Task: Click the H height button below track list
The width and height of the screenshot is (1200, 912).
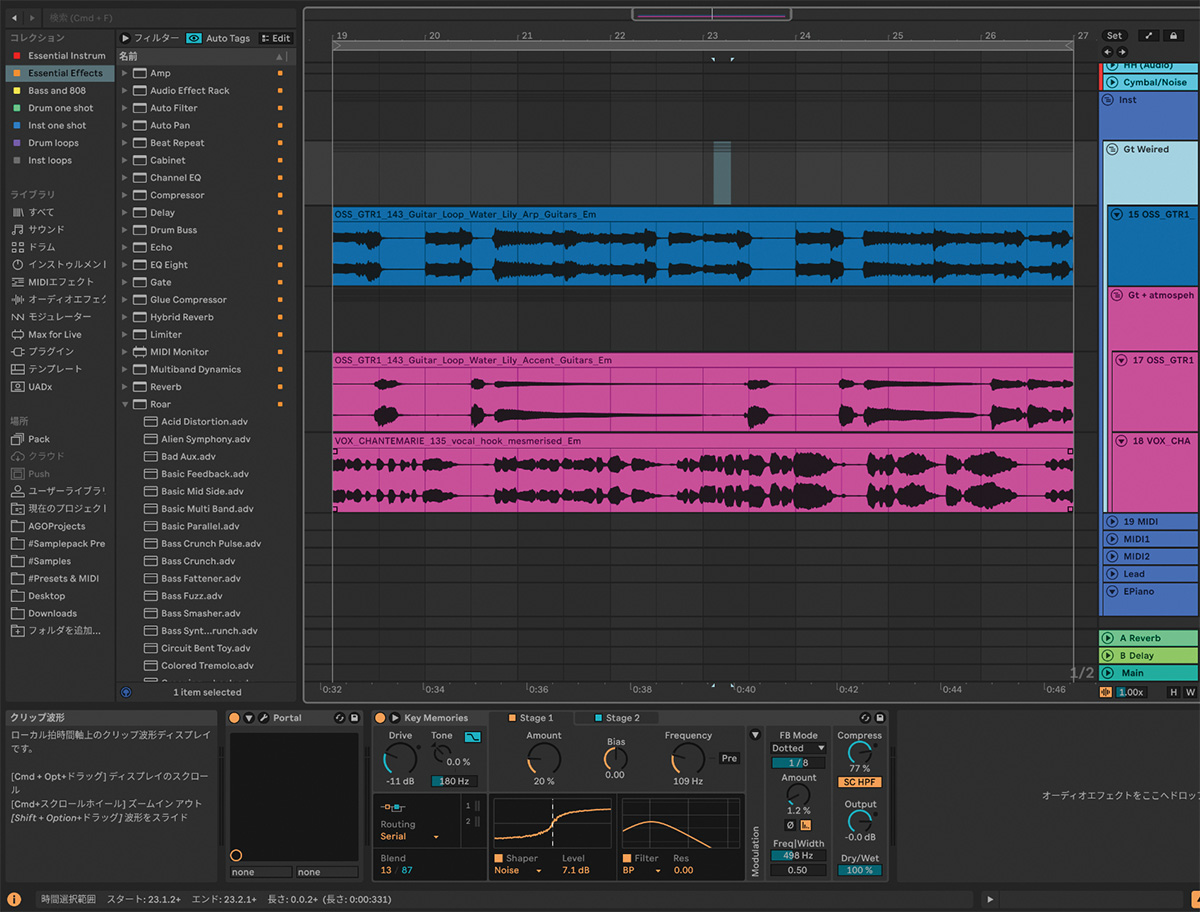Action: [1174, 692]
